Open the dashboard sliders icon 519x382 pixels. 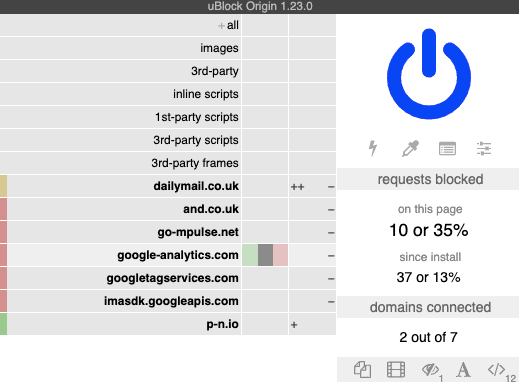(x=484, y=148)
